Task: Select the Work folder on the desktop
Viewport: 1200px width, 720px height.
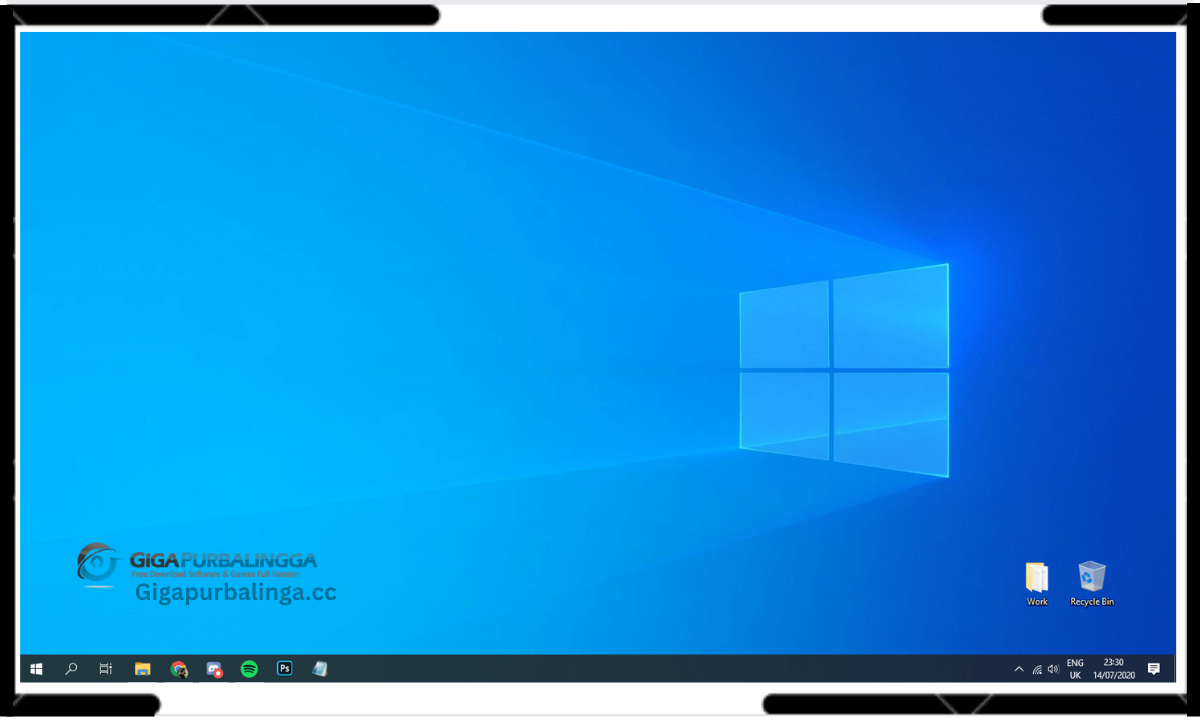Action: pyautogui.click(x=1037, y=584)
